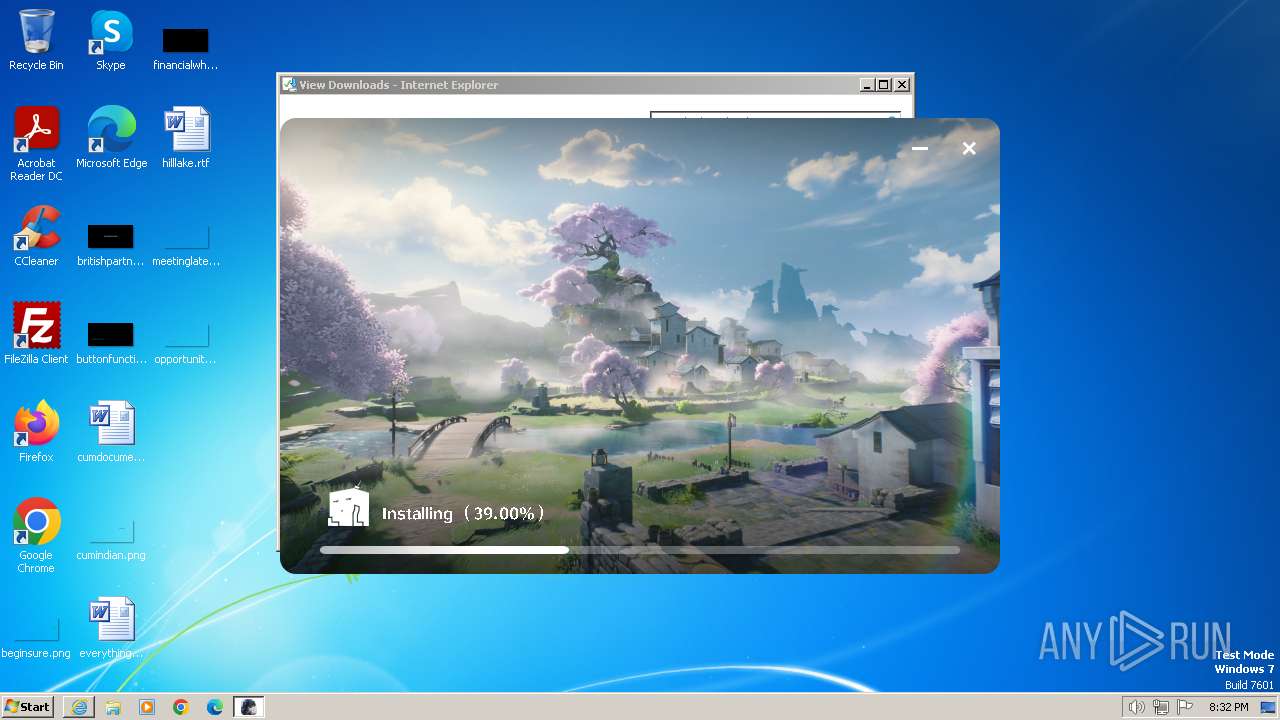Open the meetinglate... desktop file
Image resolution: width=1280 pixels, height=720 pixels.
pyautogui.click(x=186, y=246)
